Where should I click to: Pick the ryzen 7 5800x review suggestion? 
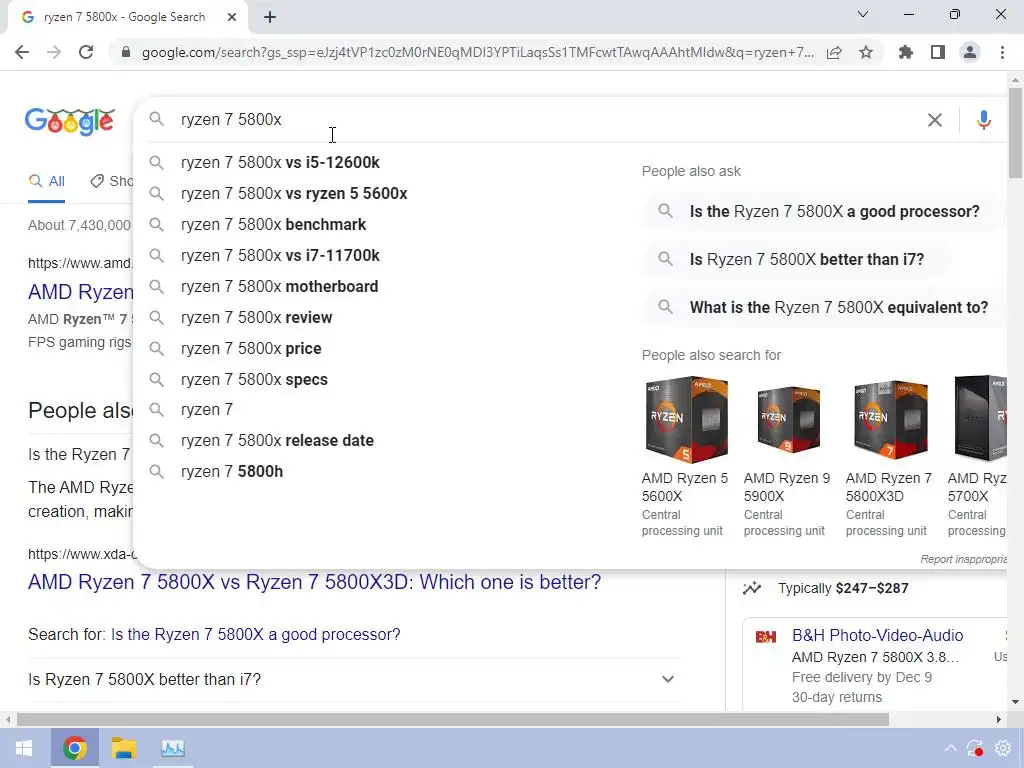pos(257,317)
